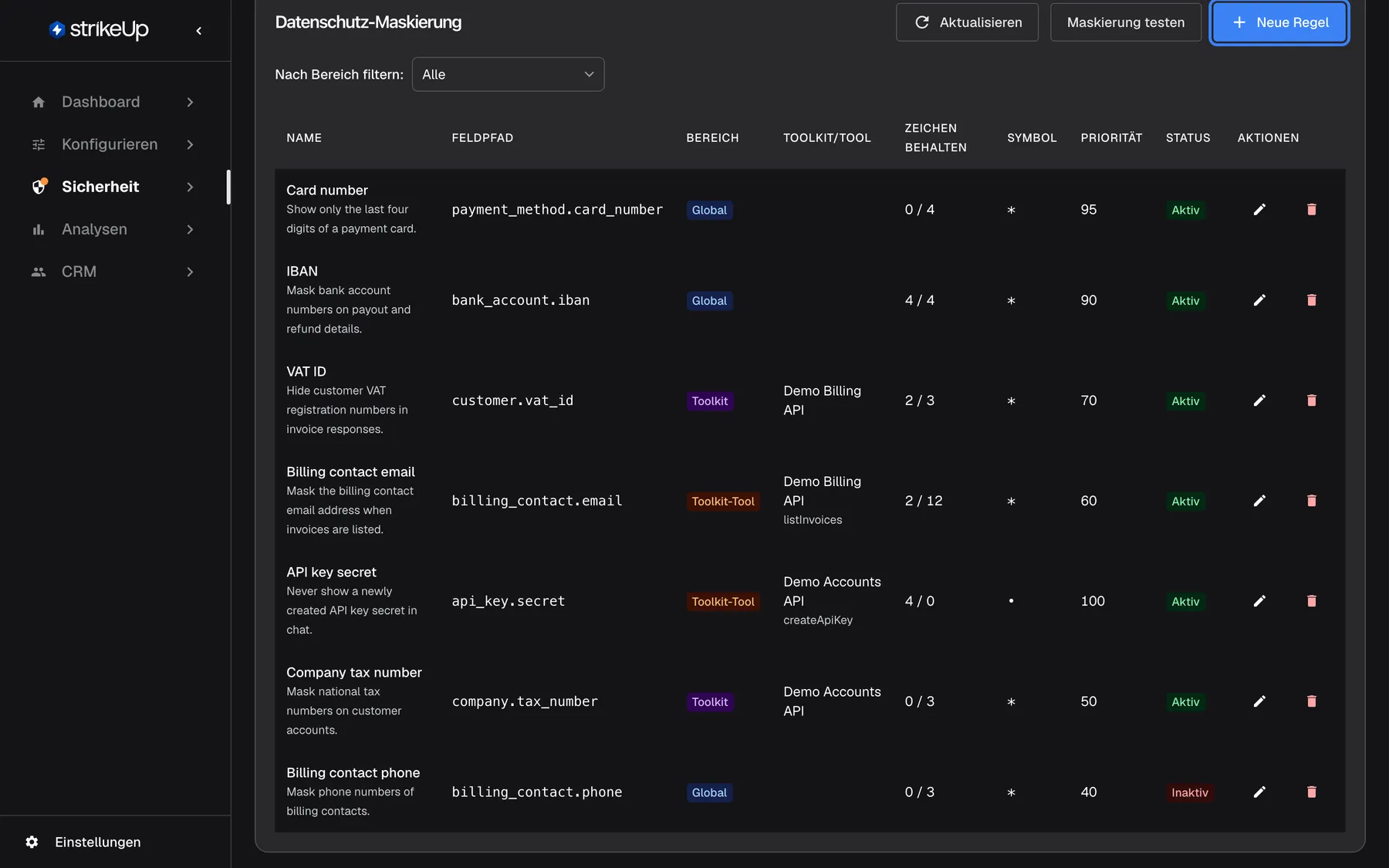Delete the API key secret rule
This screenshot has width=1389, height=868.
1311,601
